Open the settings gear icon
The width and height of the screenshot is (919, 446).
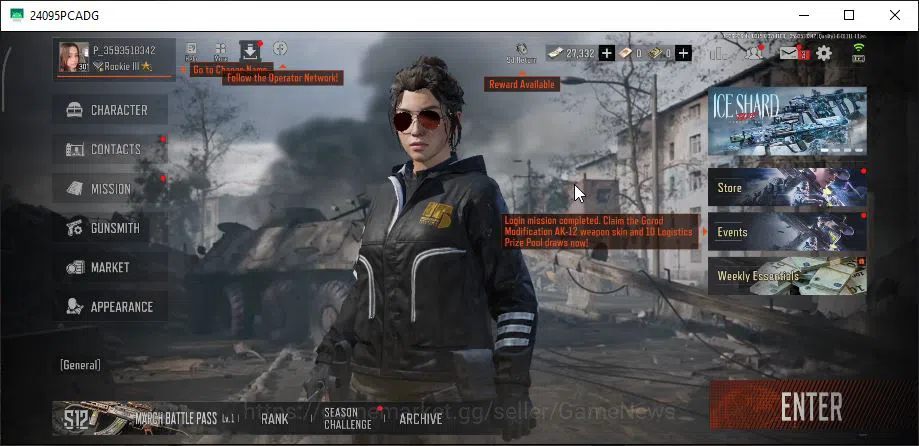824,53
